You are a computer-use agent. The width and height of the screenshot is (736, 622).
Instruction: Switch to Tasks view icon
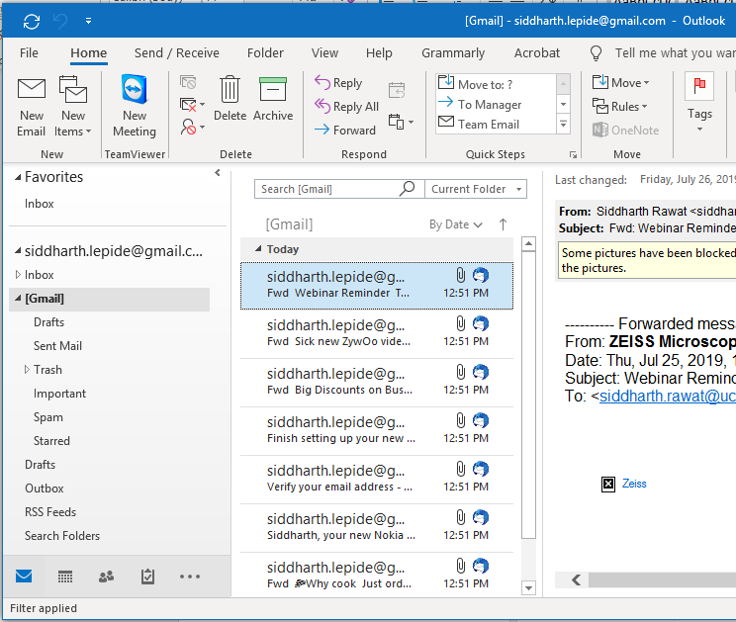click(148, 576)
